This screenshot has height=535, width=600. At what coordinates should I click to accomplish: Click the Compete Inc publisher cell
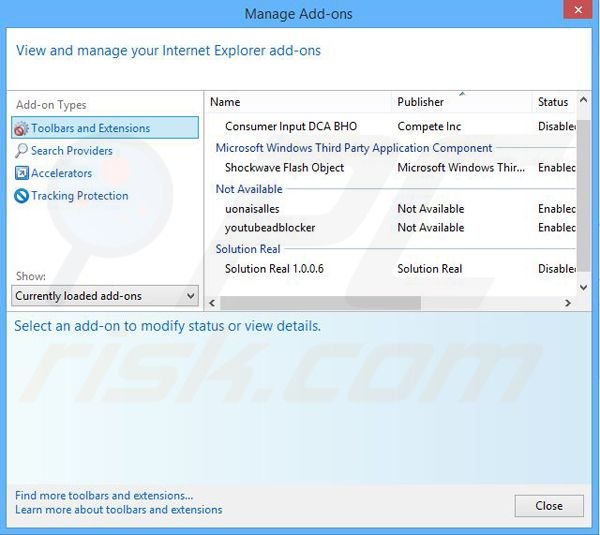[429, 126]
